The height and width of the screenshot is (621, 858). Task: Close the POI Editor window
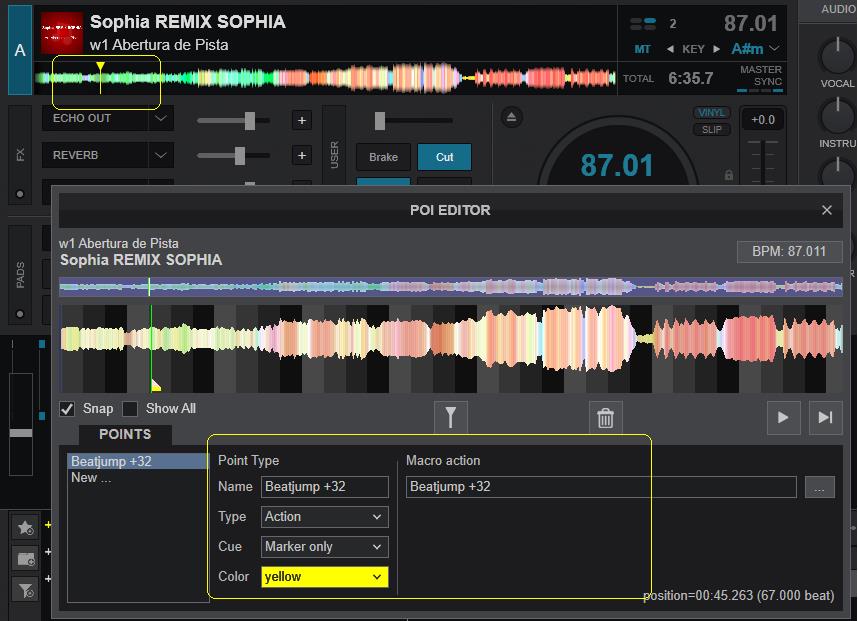click(827, 210)
